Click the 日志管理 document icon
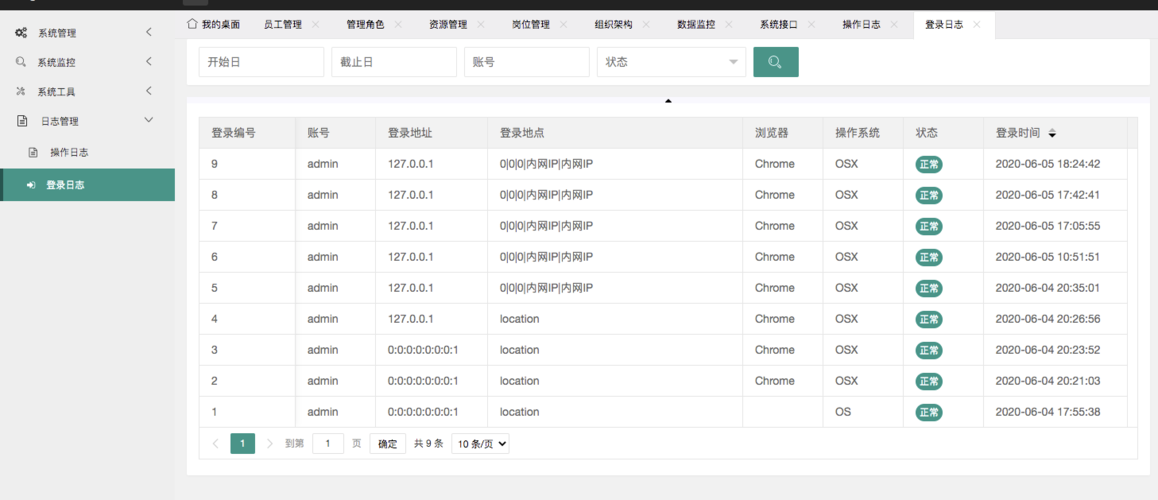 (22, 121)
